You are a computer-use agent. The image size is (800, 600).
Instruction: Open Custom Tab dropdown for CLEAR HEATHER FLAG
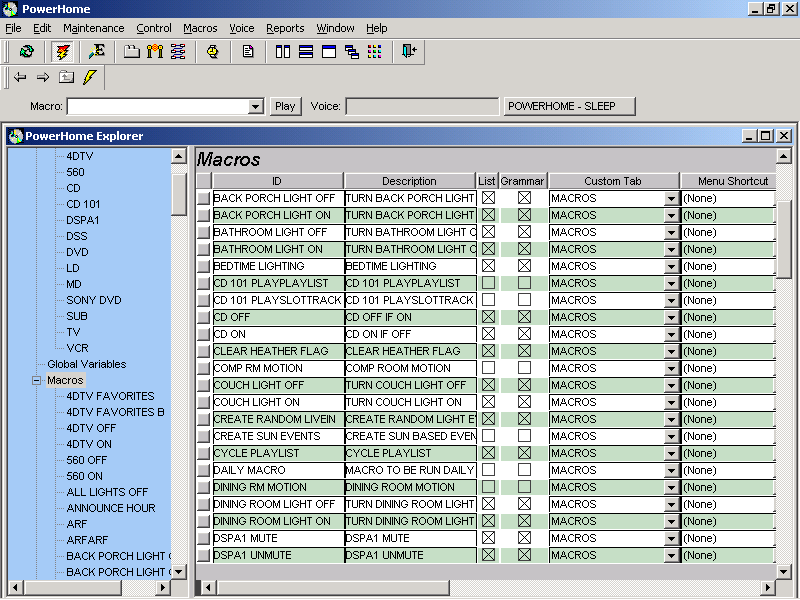pos(671,352)
